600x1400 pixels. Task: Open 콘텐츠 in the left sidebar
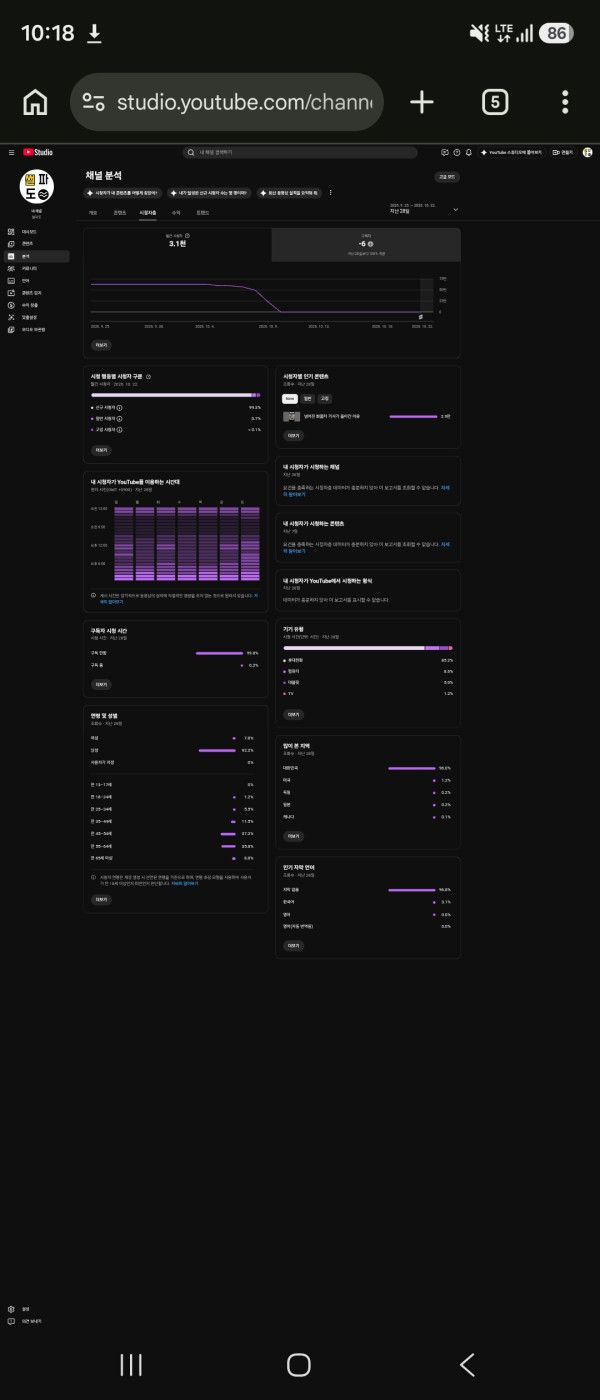point(37,244)
